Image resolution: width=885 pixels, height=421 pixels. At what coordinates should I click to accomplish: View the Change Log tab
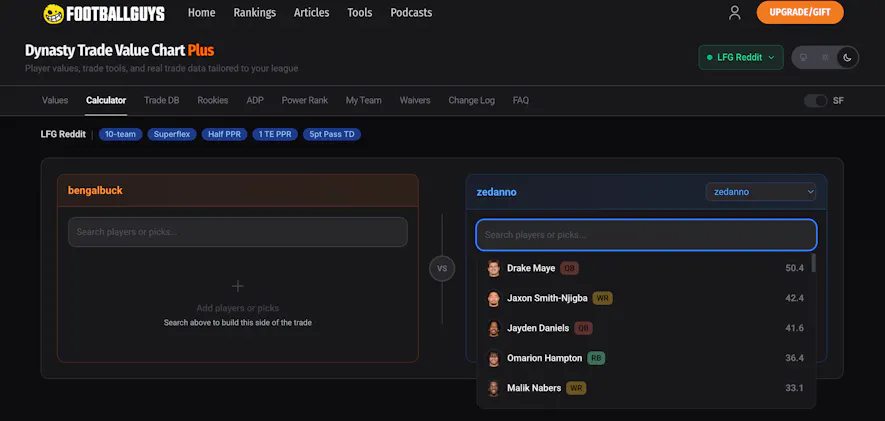click(x=472, y=100)
